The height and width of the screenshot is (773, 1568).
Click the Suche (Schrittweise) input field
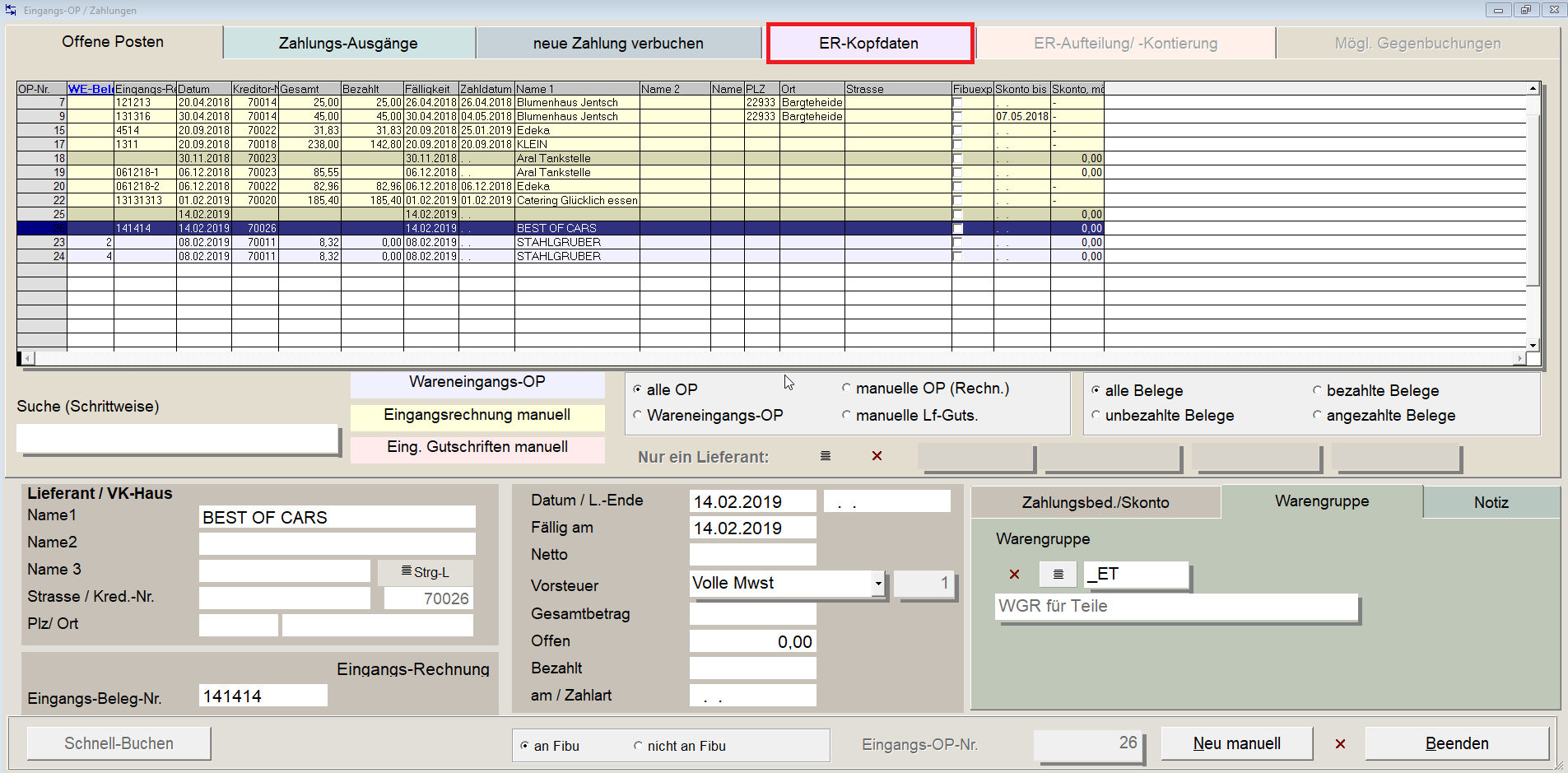click(177, 439)
